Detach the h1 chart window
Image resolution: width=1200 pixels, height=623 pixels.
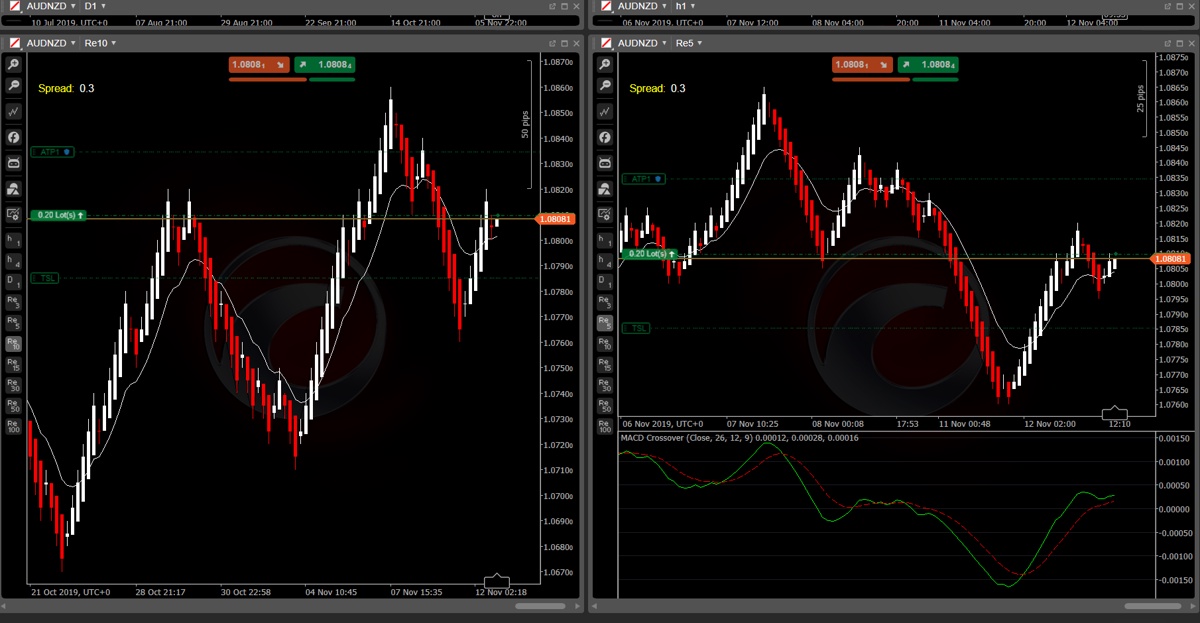[x=1167, y=6]
